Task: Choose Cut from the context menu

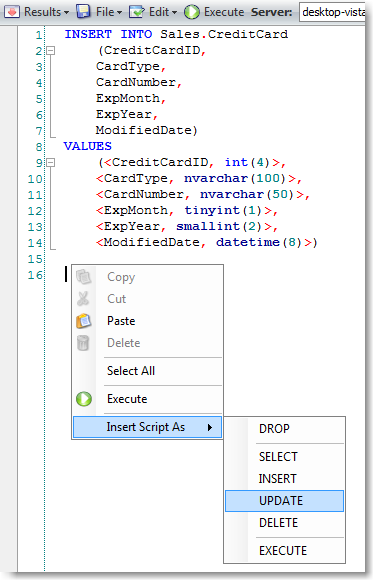Action: [x=148, y=299]
